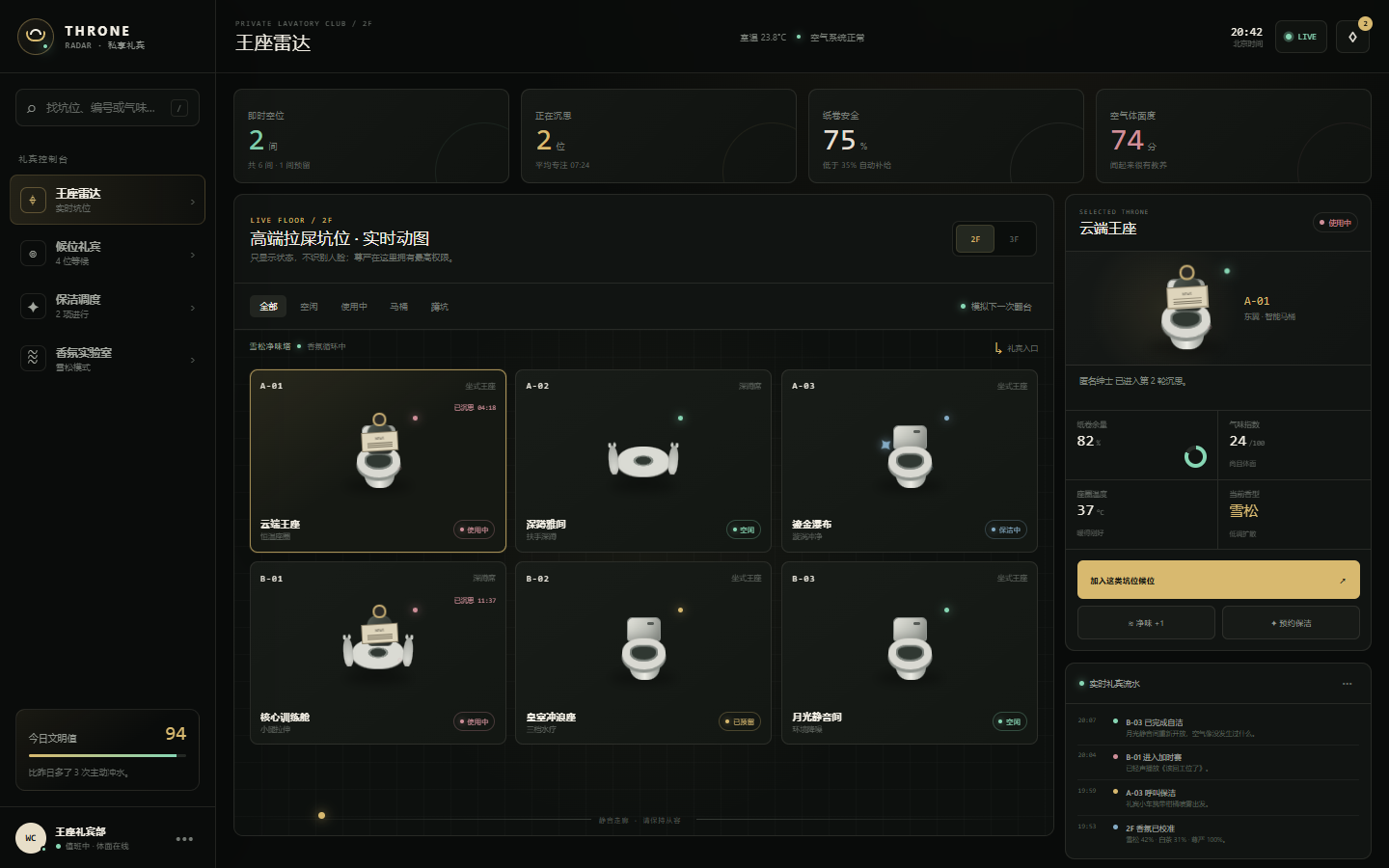The width and height of the screenshot is (1389, 868).
Task: Click the WC avatar icon
Action: [31, 838]
